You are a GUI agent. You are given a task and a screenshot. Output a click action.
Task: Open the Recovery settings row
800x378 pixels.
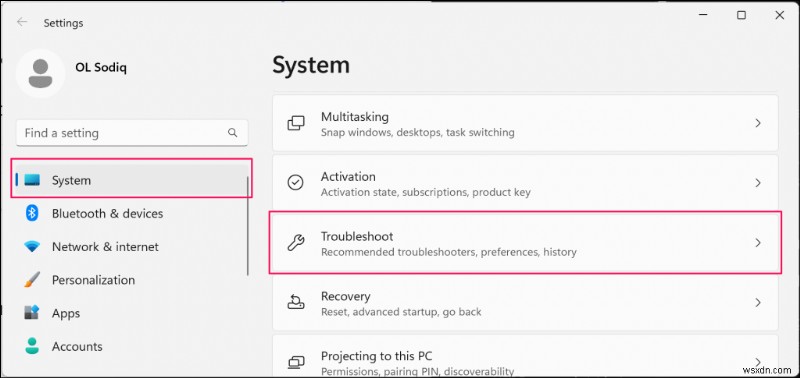(525, 303)
